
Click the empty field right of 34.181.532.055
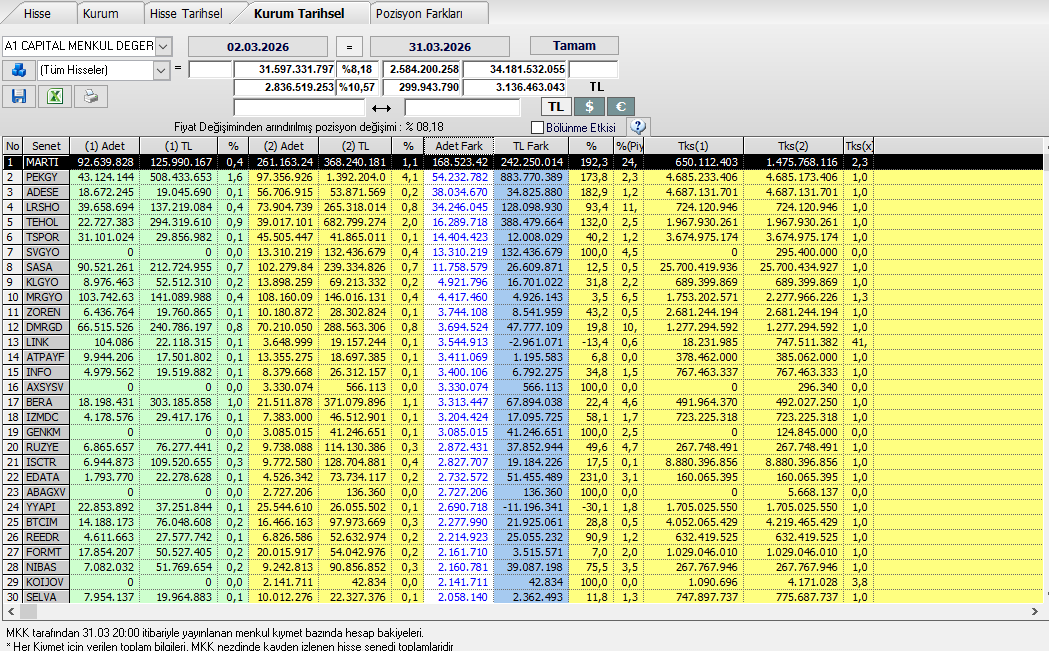point(593,69)
